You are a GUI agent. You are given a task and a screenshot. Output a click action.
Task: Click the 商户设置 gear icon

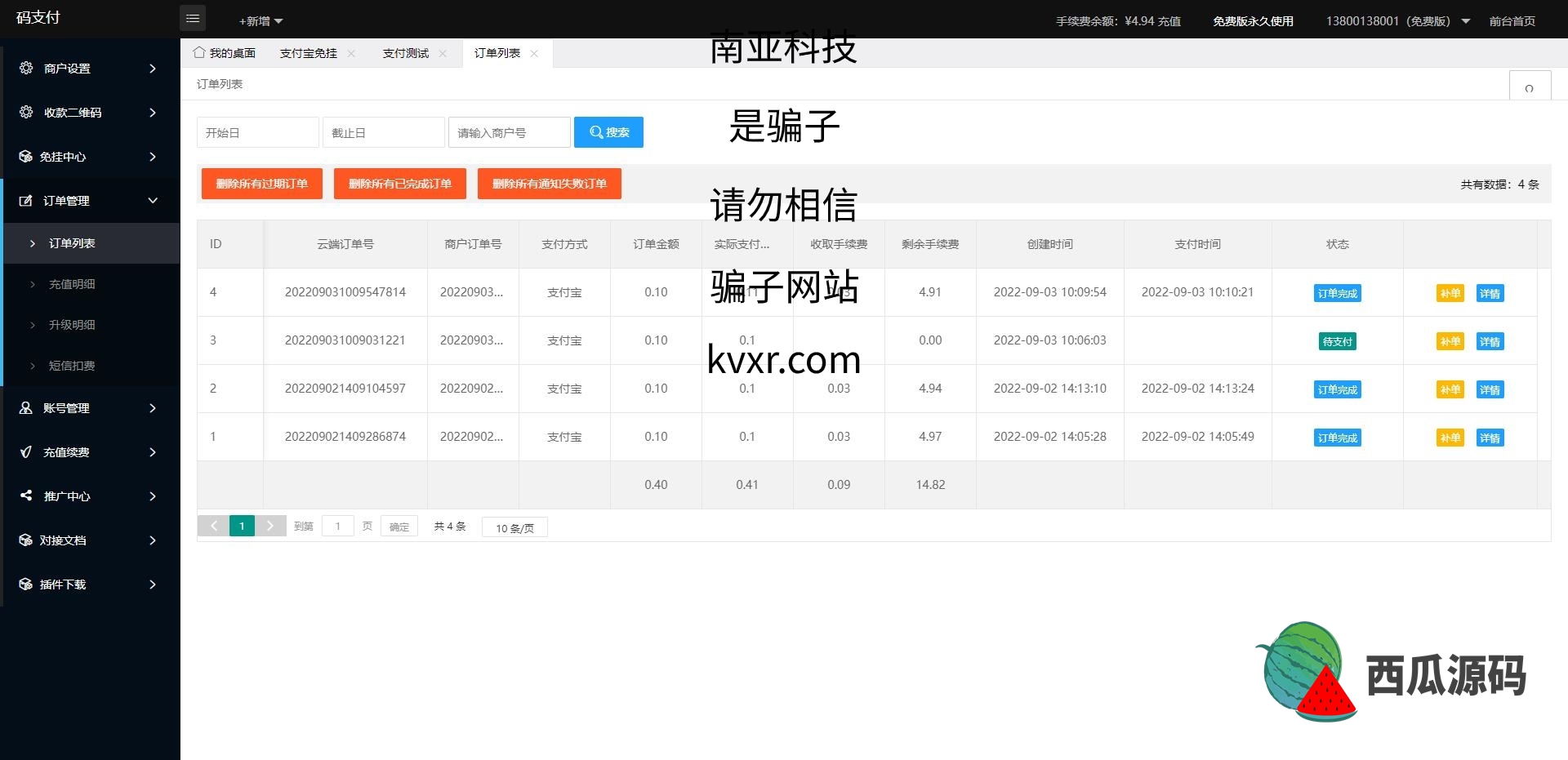click(26, 68)
